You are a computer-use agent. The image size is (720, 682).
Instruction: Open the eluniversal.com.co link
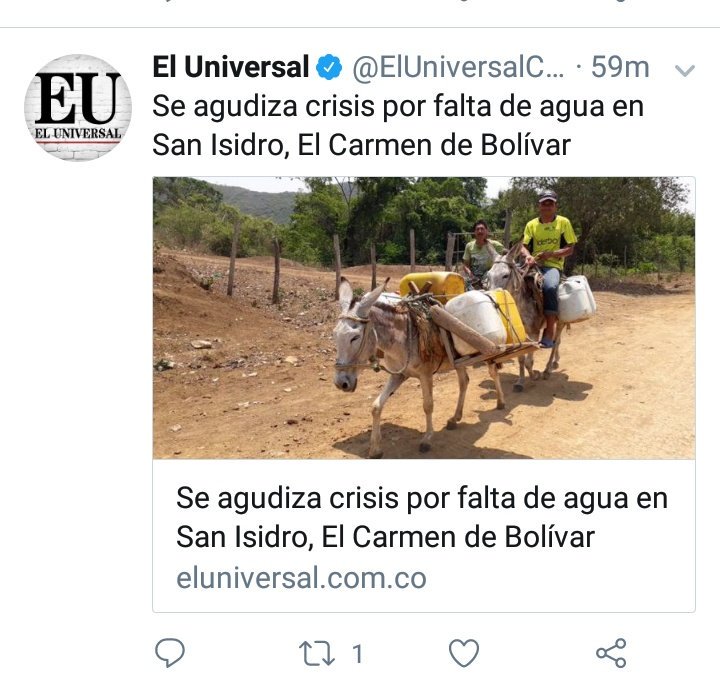(x=301, y=578)
